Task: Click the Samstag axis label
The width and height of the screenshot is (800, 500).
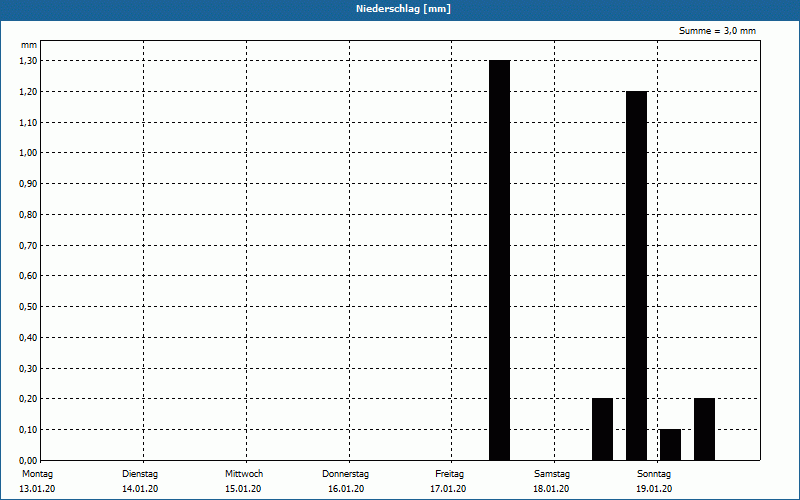Action: [552, 474]
